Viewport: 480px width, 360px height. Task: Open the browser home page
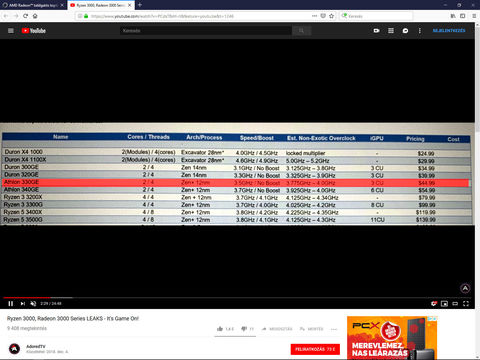click(x=35, y=16)
